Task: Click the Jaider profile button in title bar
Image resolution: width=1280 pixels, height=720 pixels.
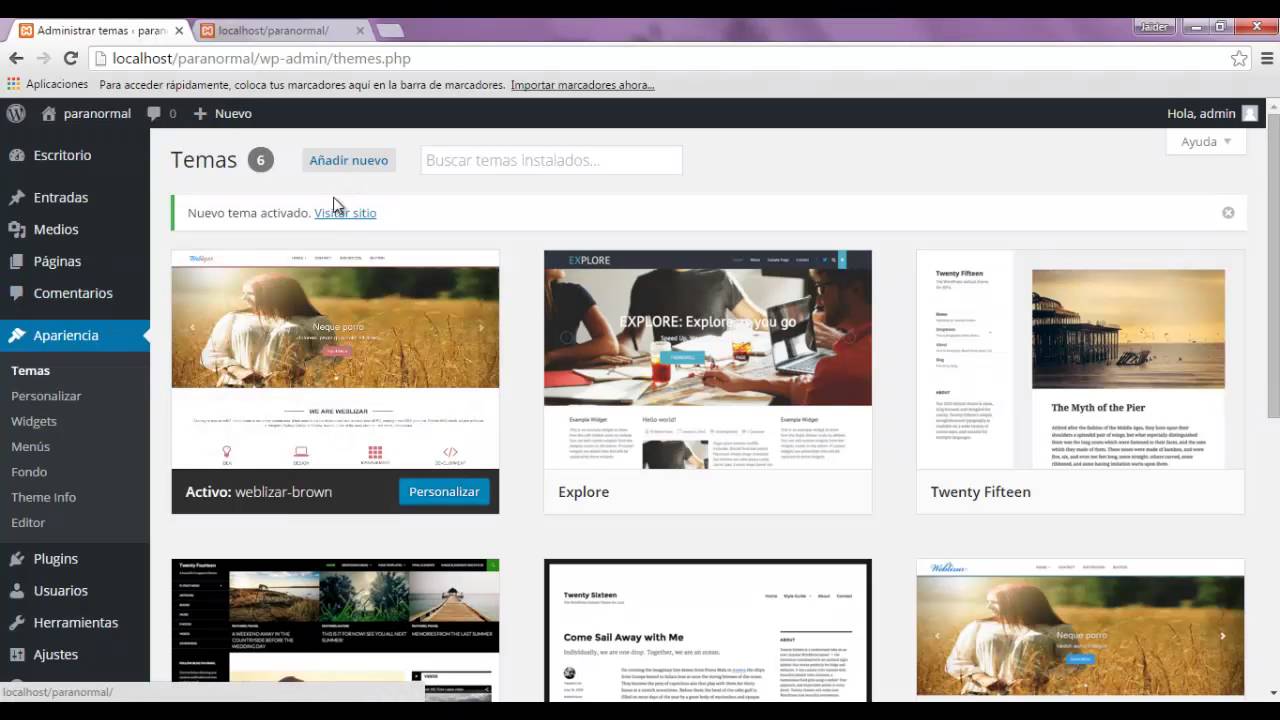Action: click(x=1155, y=27)
